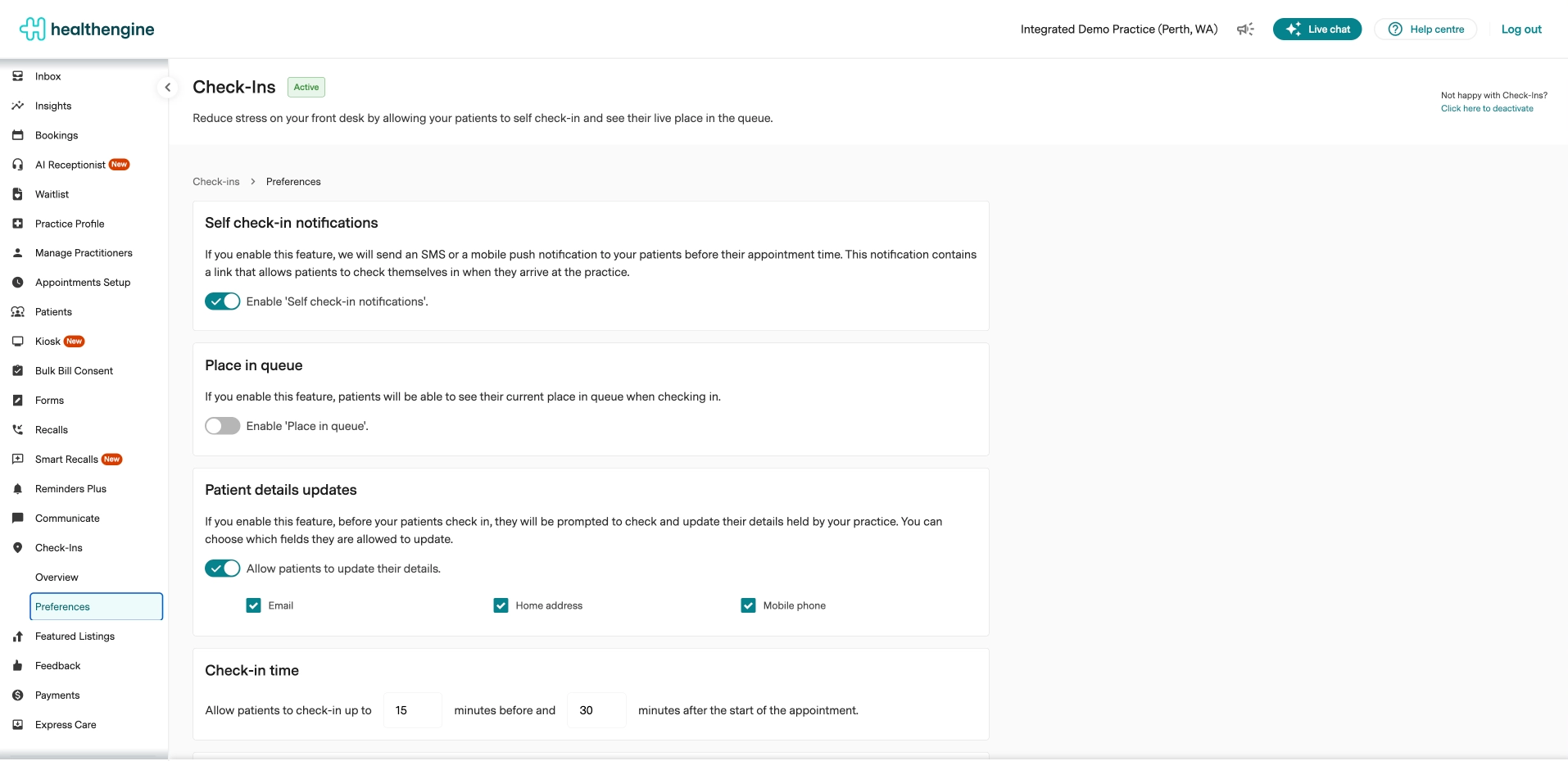Click the Communicate chat bubble icon
Viewport: 1568px width, 761px height.
tap(17, 519)
